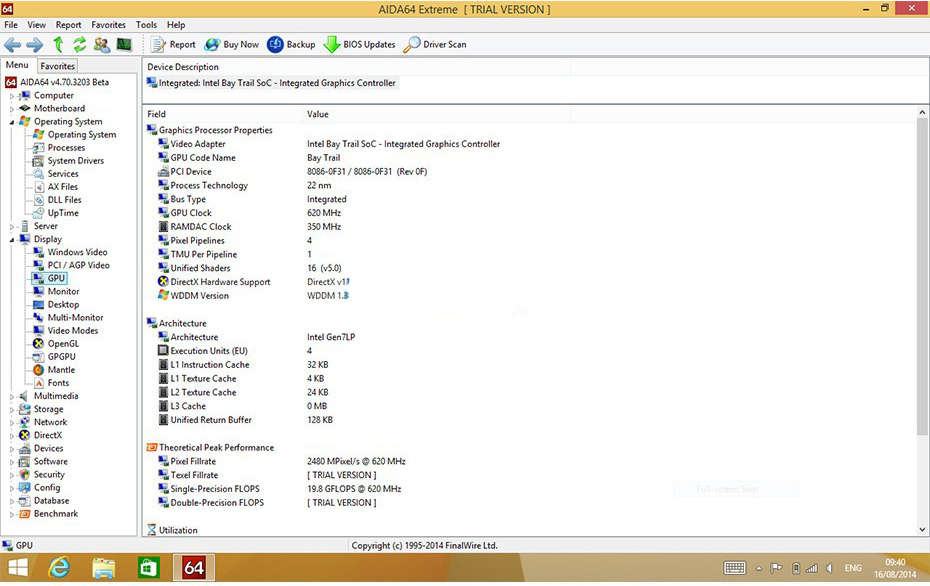Image resolution: width=930 pixels, height=586 pixels.
Task: Open the Fonts tree item
Action: pos(58,383)
